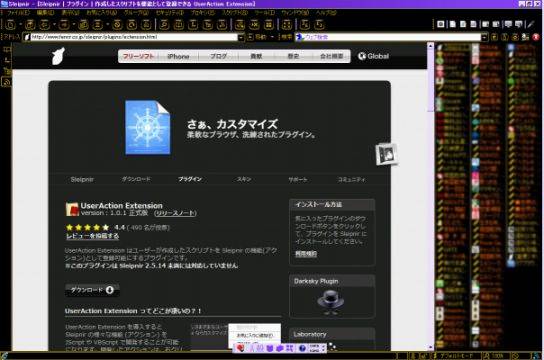Open the ブログ site tab
The height and width of the screenshot is (360, 544).
pyautogui.click(x=218, y=56)
